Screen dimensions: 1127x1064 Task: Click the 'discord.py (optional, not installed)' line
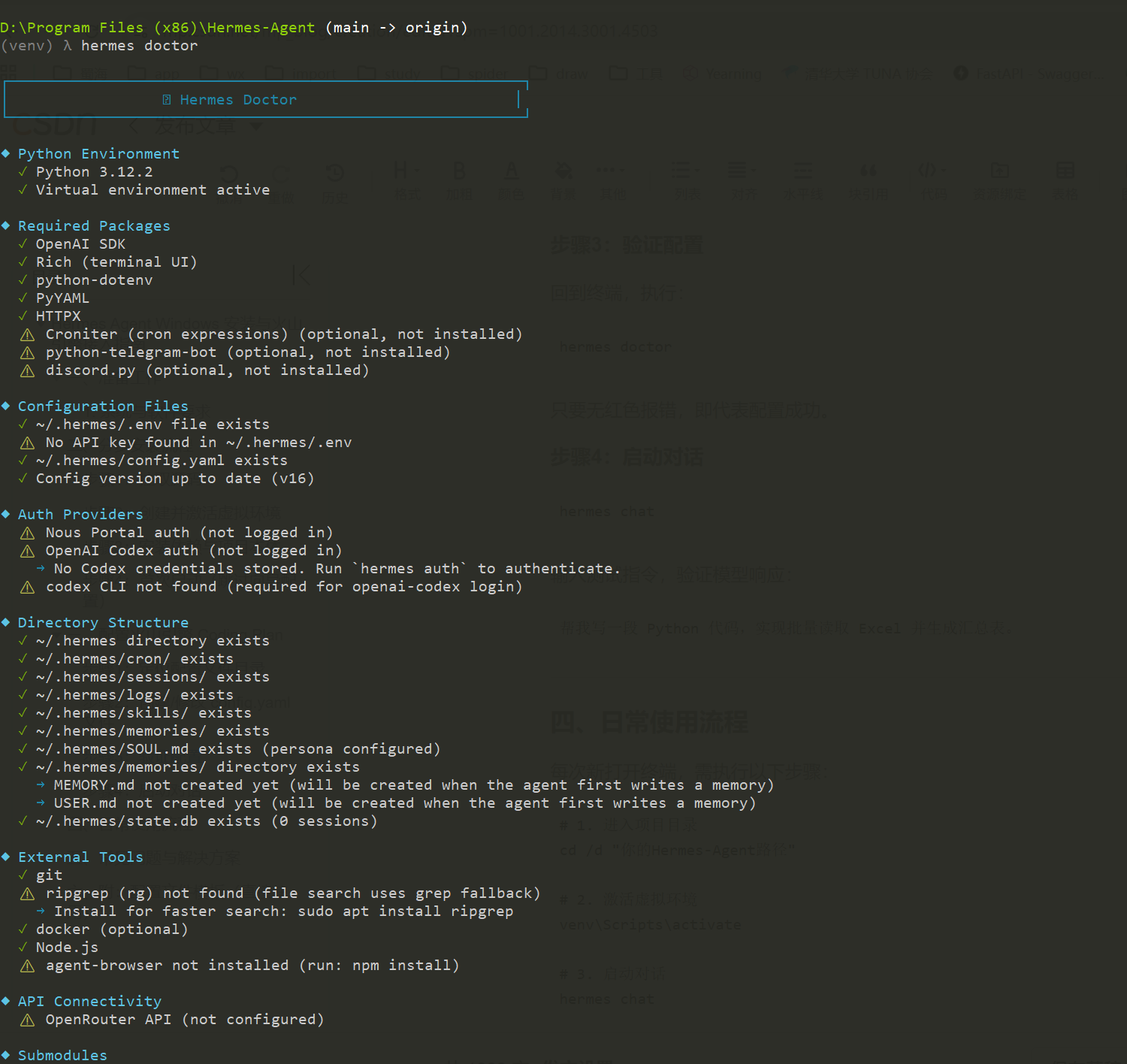click(x=207, y=370)
